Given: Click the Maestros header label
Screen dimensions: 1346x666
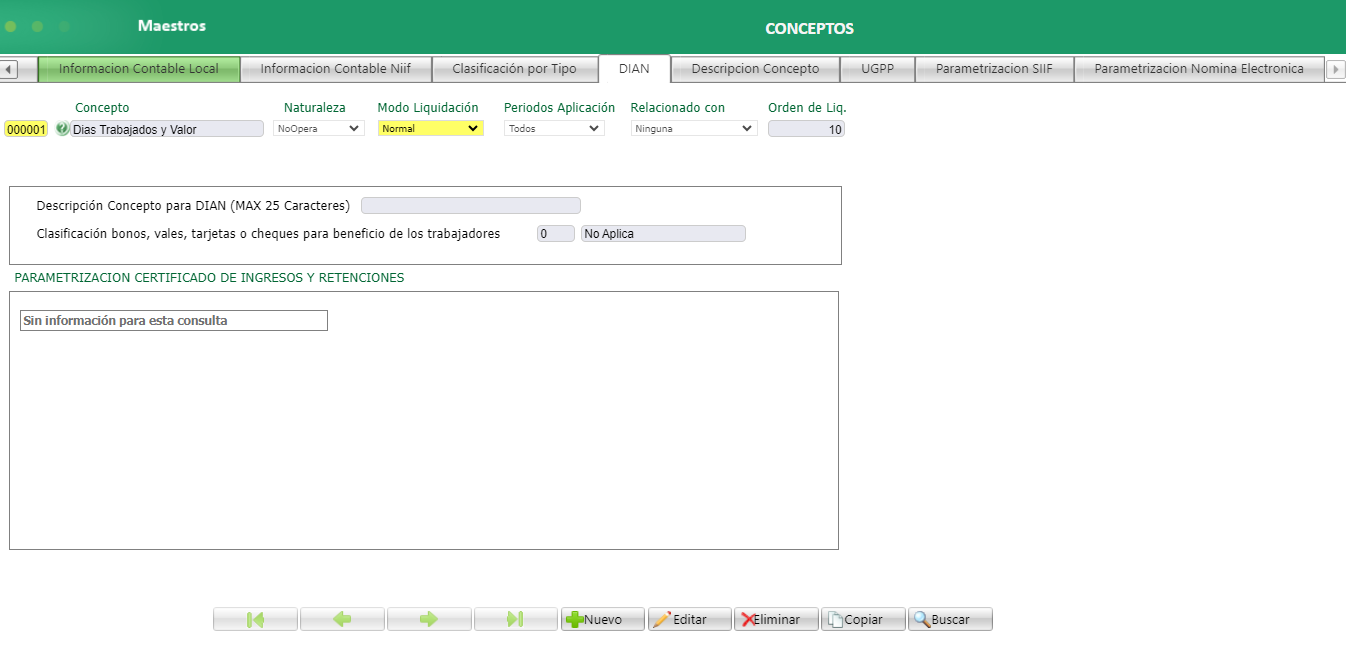Looking at the screenshot, I should [x=172, y=26].
